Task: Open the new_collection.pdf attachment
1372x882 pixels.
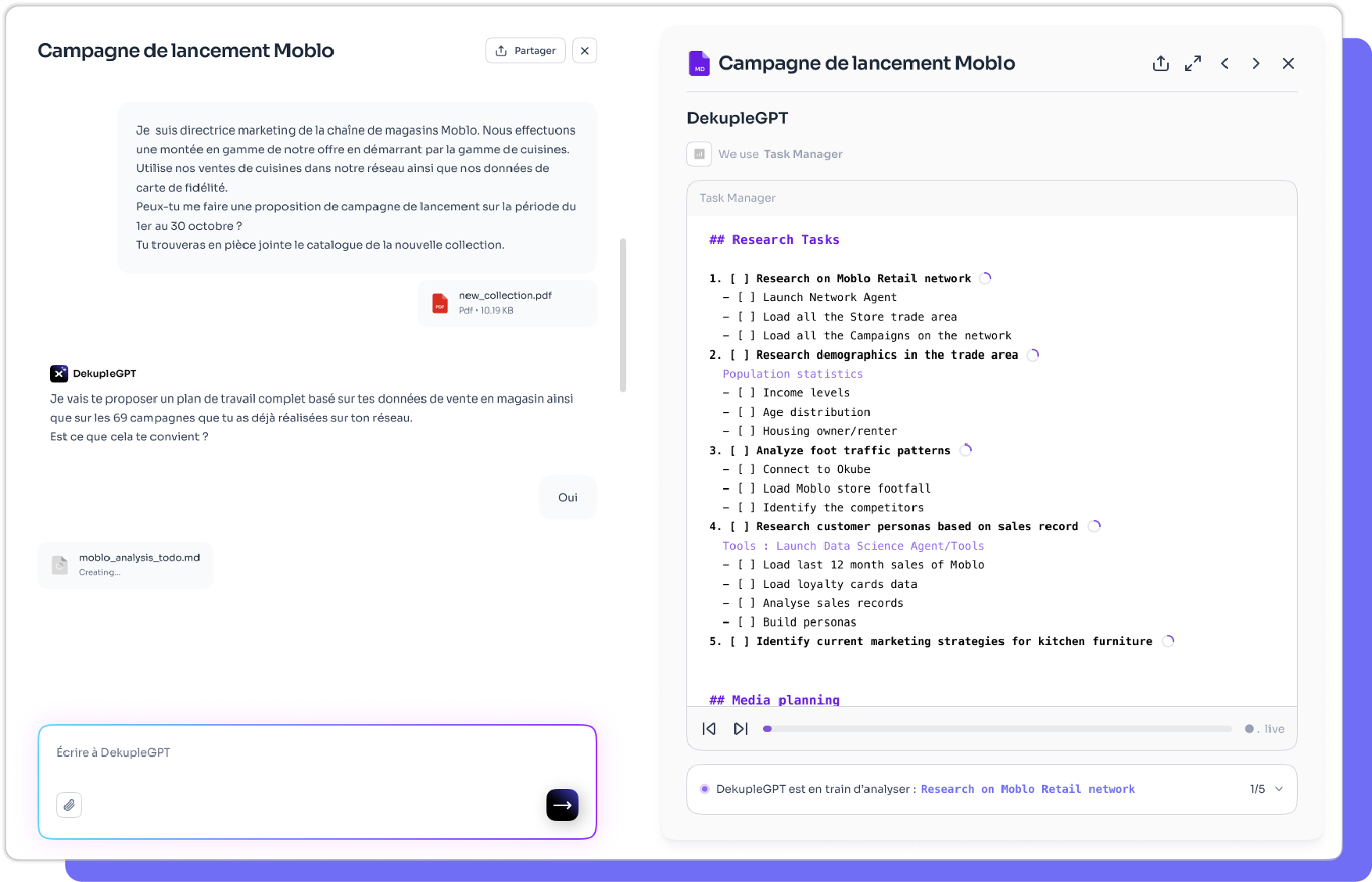Action: click(x=507, y=303)
